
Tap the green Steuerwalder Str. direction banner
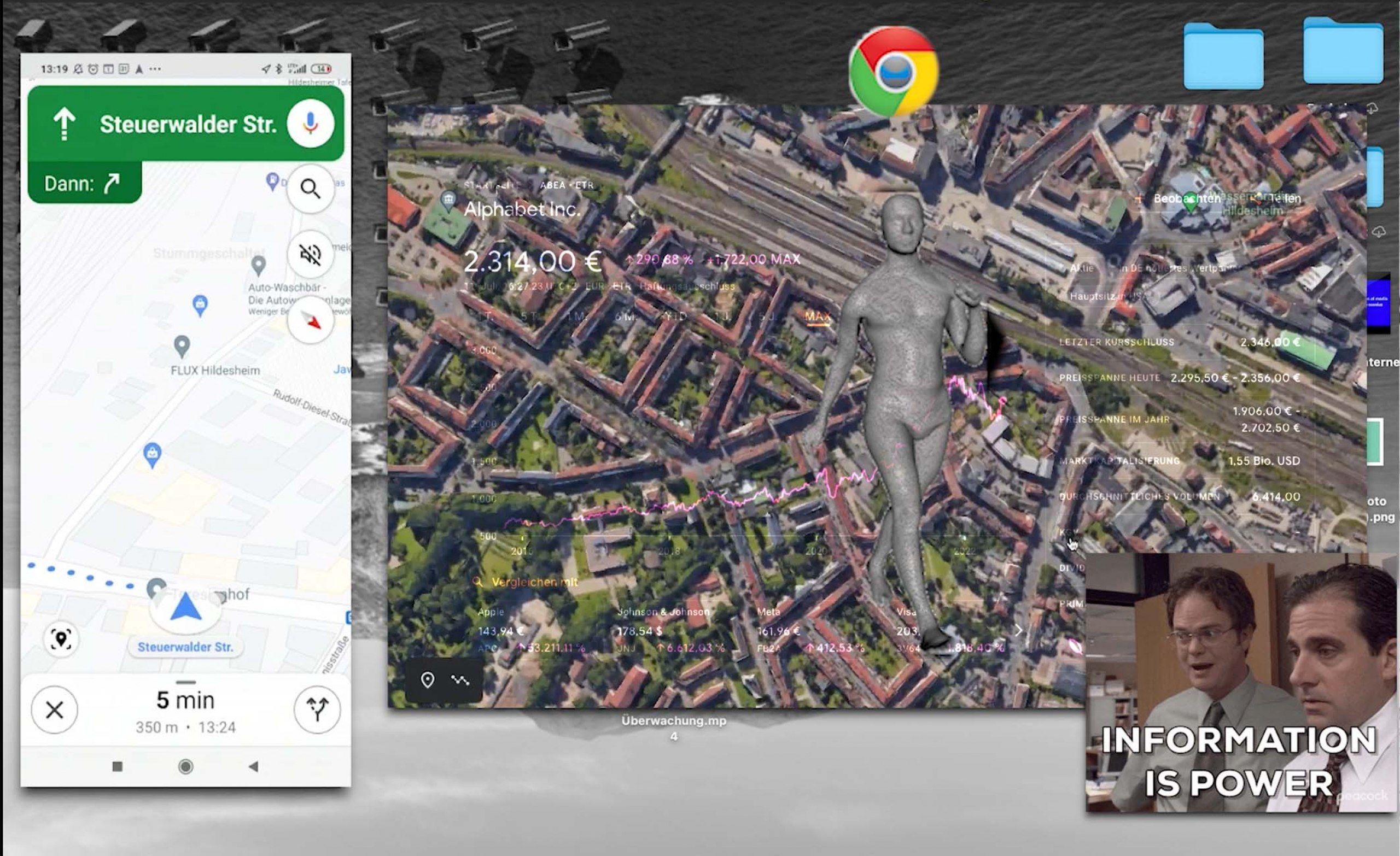[186, 124]
